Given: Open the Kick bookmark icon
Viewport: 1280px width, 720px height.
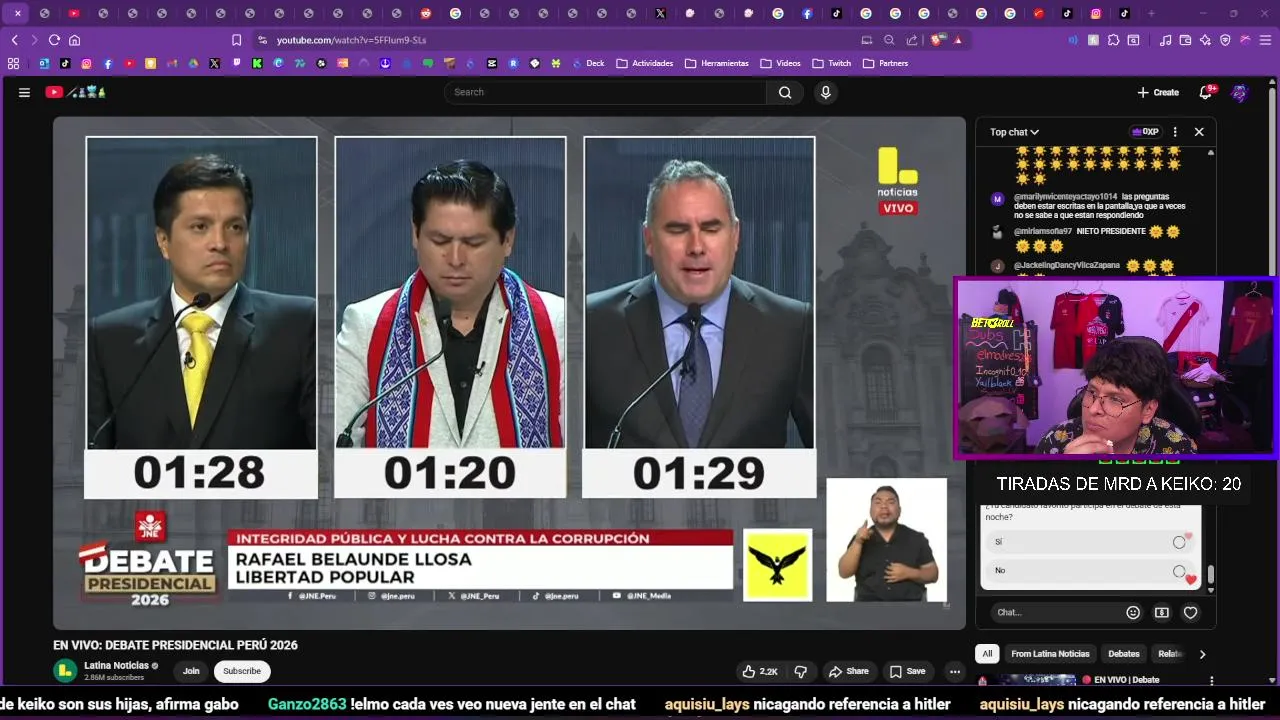Looking at the screenshot, I should [x=257, y=63].
